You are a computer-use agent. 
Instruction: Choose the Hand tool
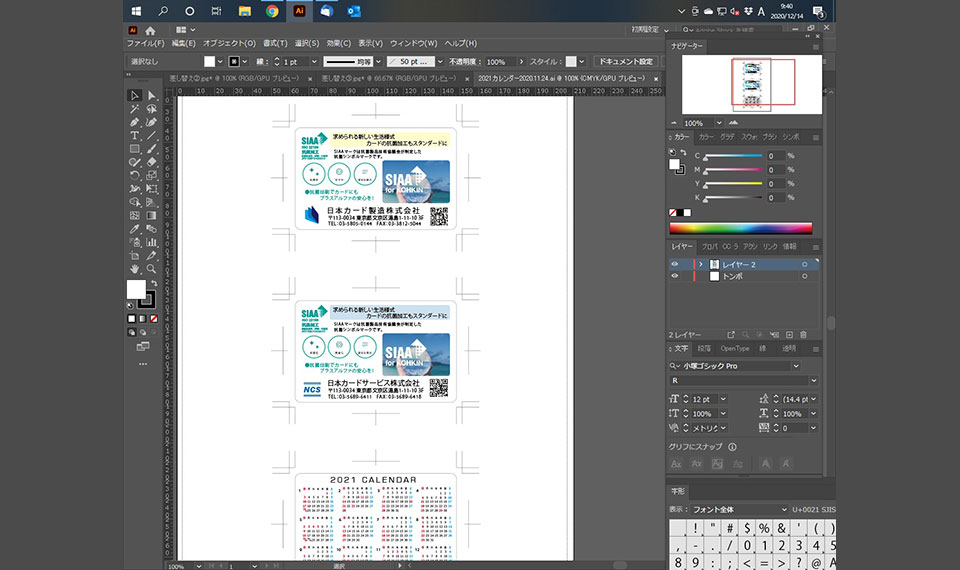[134, 269]
